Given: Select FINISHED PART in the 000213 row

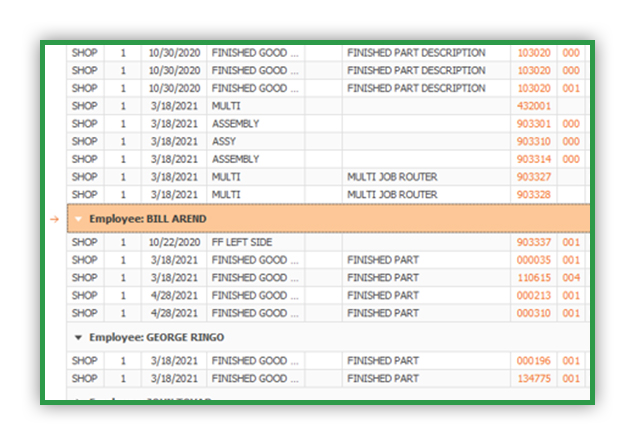Looking at the screenshot, I should [x=426, y=296].
